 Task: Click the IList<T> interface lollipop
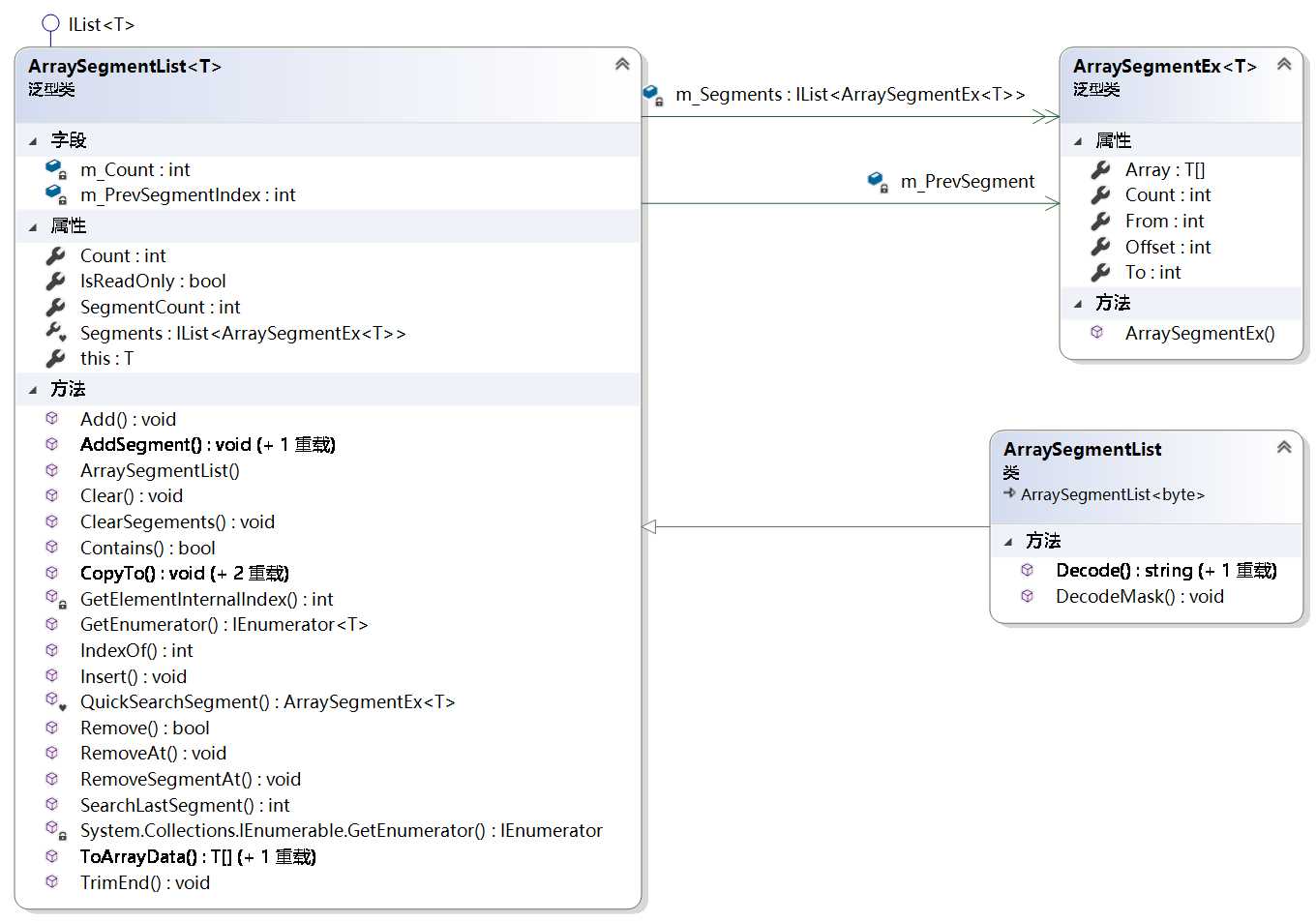pos(50,23)
